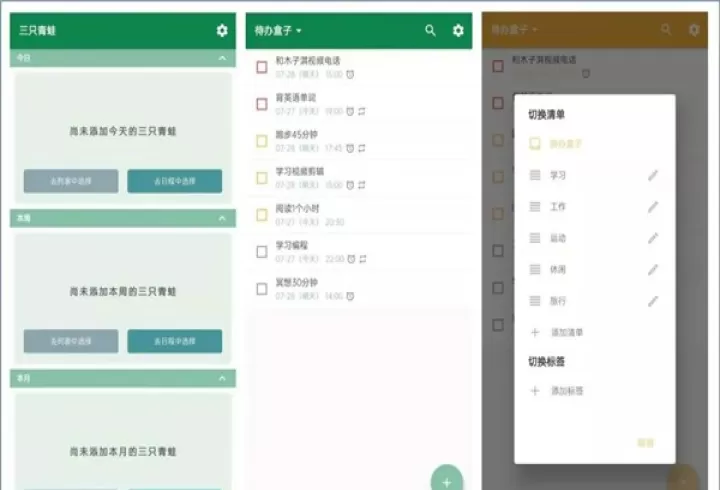Click the list icon beside 运动 in dialog
720x490 pixels.
pyautogui.click(x=535, y=238)
